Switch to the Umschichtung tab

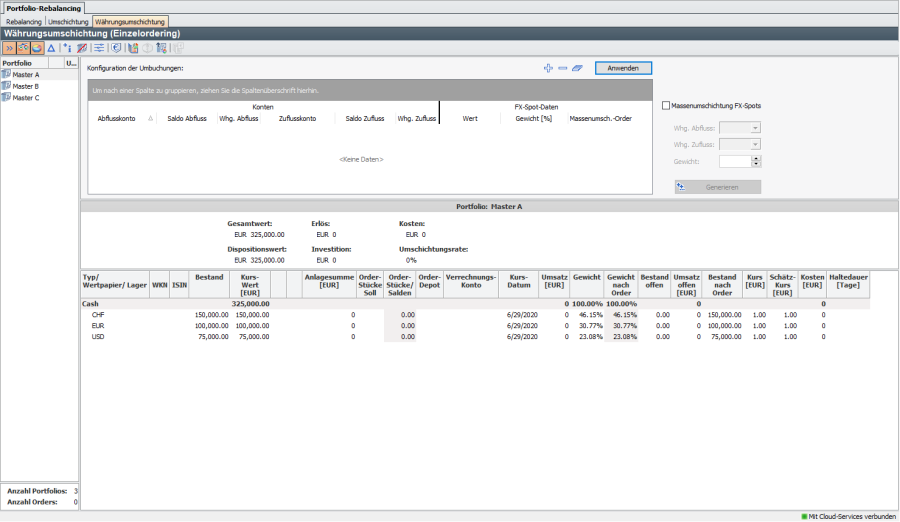pyautogui.click(x=69, y=21)
